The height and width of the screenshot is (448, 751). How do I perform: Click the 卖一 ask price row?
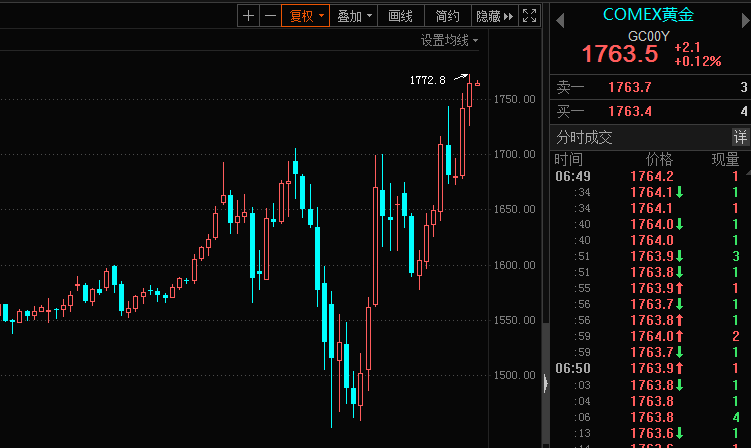tap(650, 88)
